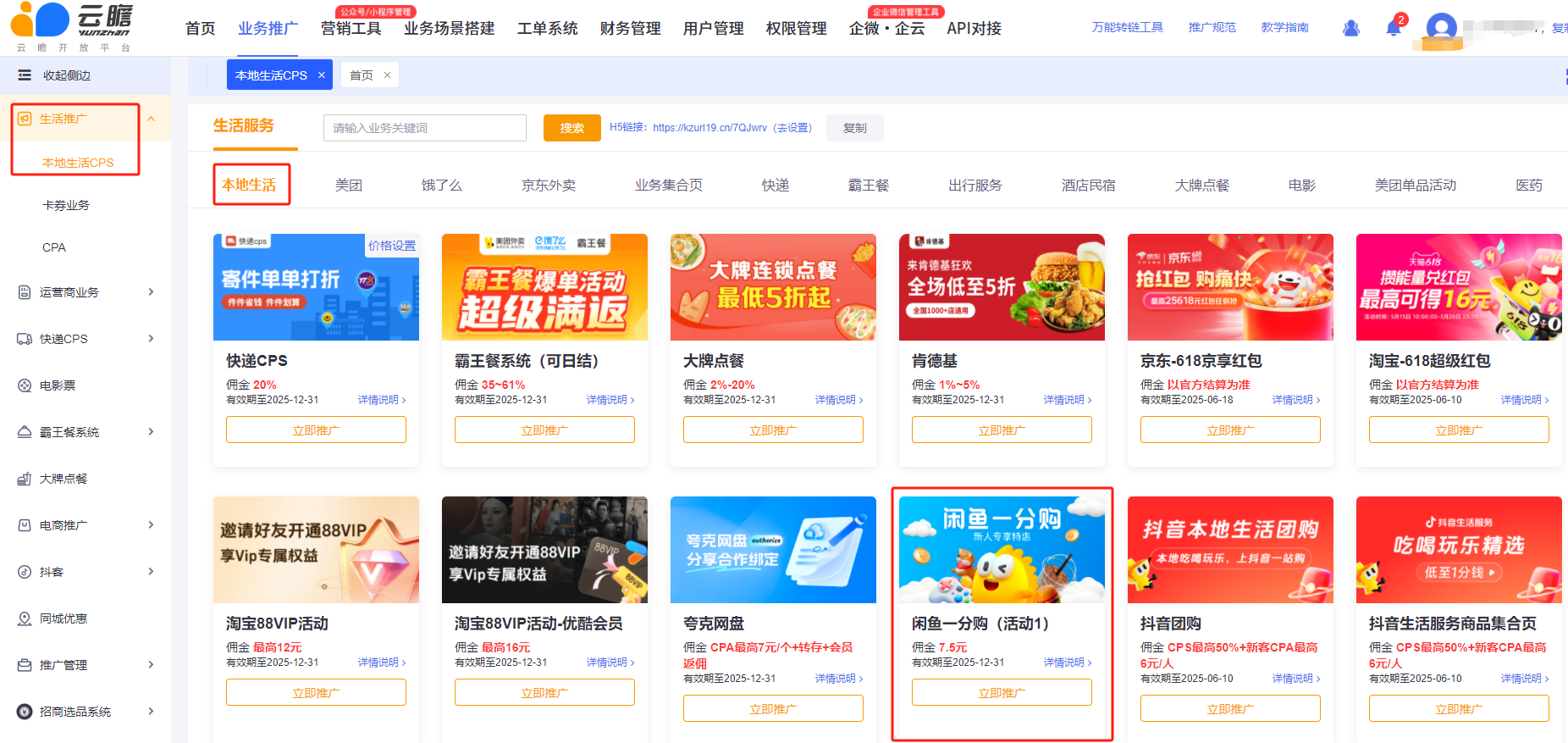This screenshot has height=743, width=1568.
Task: Click 立即推广 under 霸王餐系统 card
Action: pos(544,430)
